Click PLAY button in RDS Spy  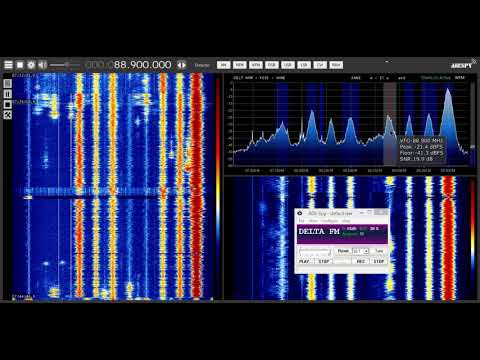(x=304, y=261)
